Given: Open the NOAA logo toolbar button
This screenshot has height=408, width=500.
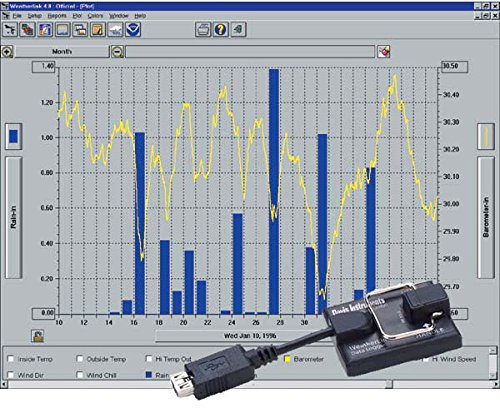Looking at the screenshot, I should tap(133, 29).
